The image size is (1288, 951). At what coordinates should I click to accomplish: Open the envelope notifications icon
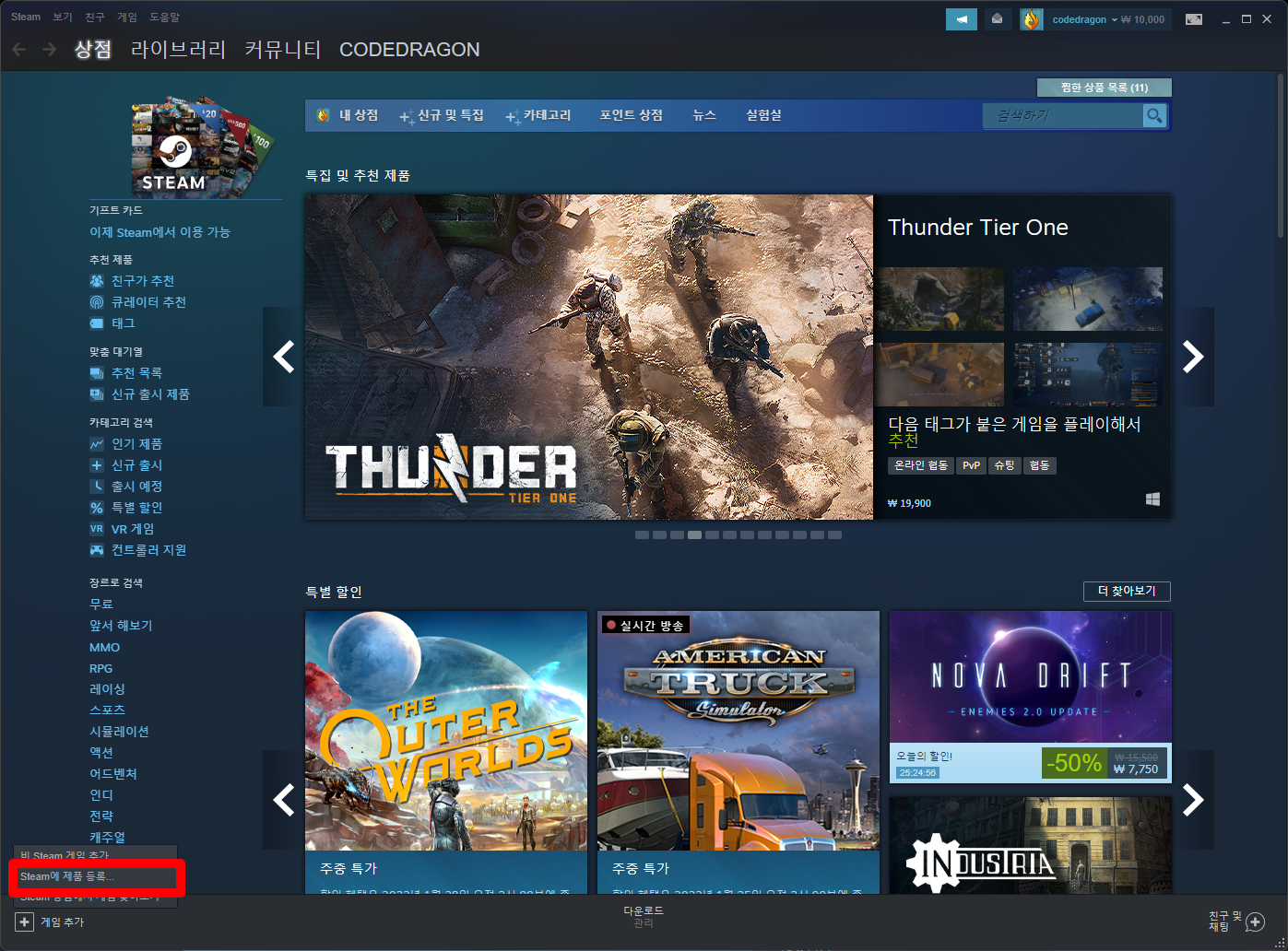tap(997, 18)
